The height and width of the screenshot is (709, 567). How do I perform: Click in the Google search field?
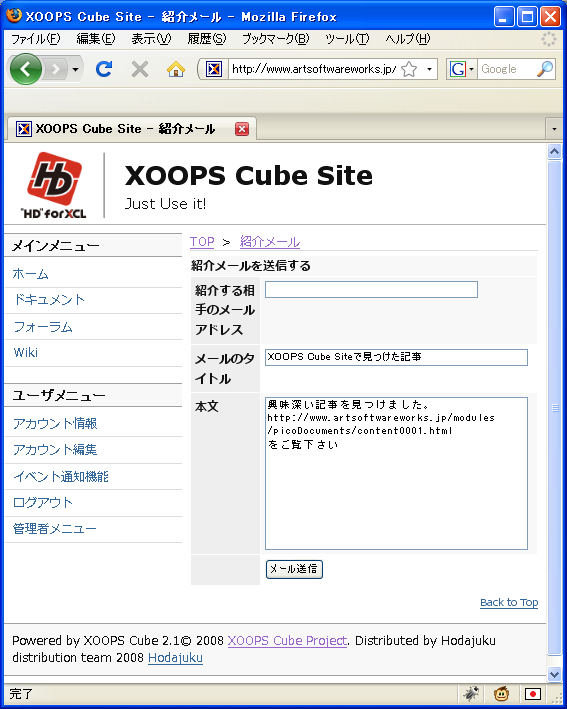pyautogui.click(x=507, y=69)
